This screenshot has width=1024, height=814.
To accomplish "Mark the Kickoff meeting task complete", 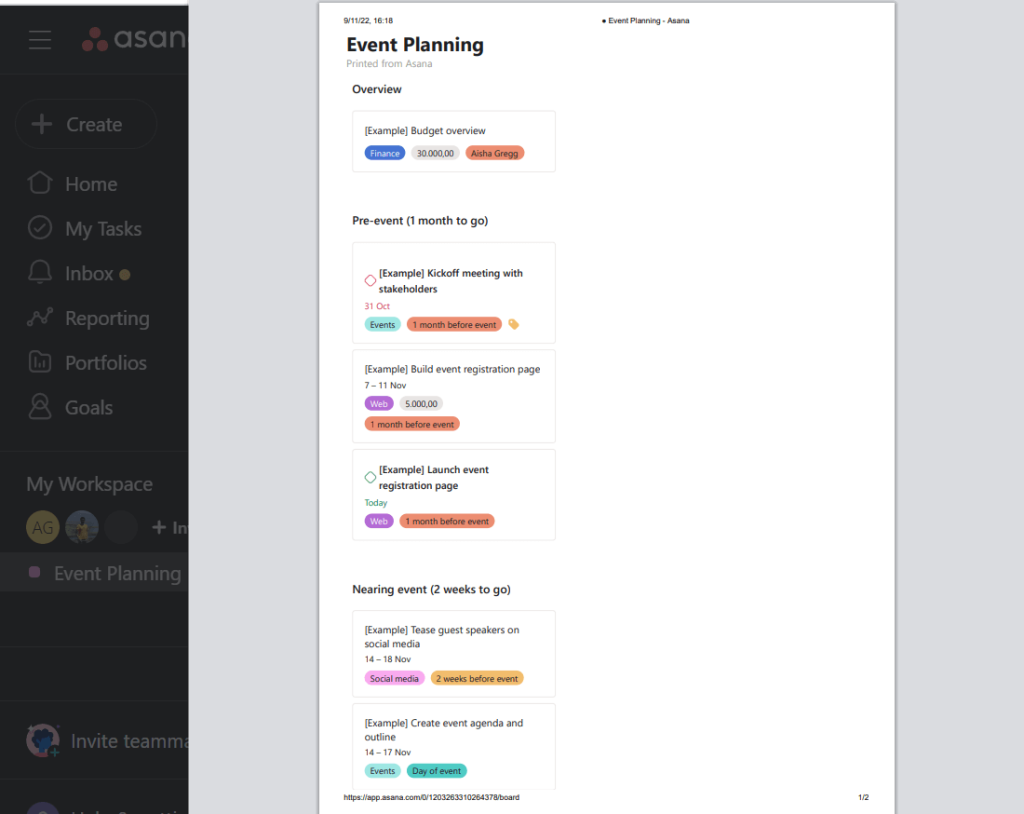I will (368, 280).
